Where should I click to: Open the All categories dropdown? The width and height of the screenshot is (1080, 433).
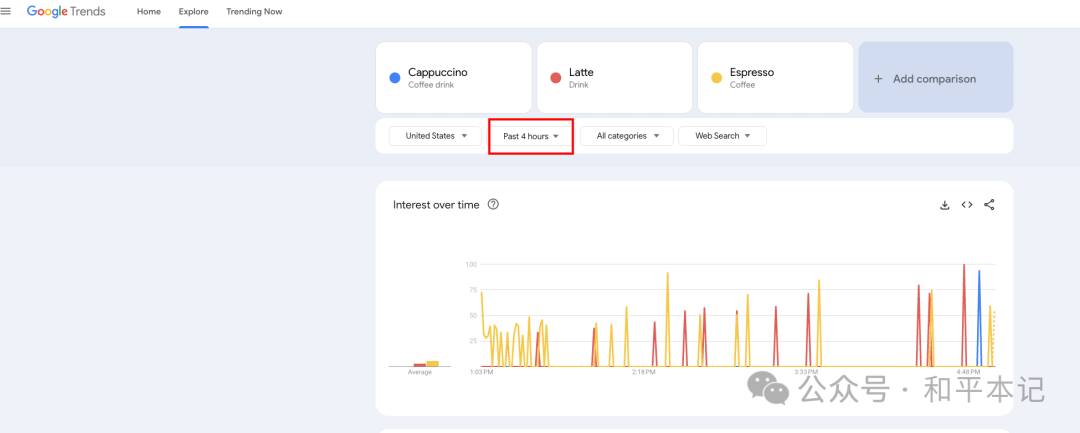627,136
